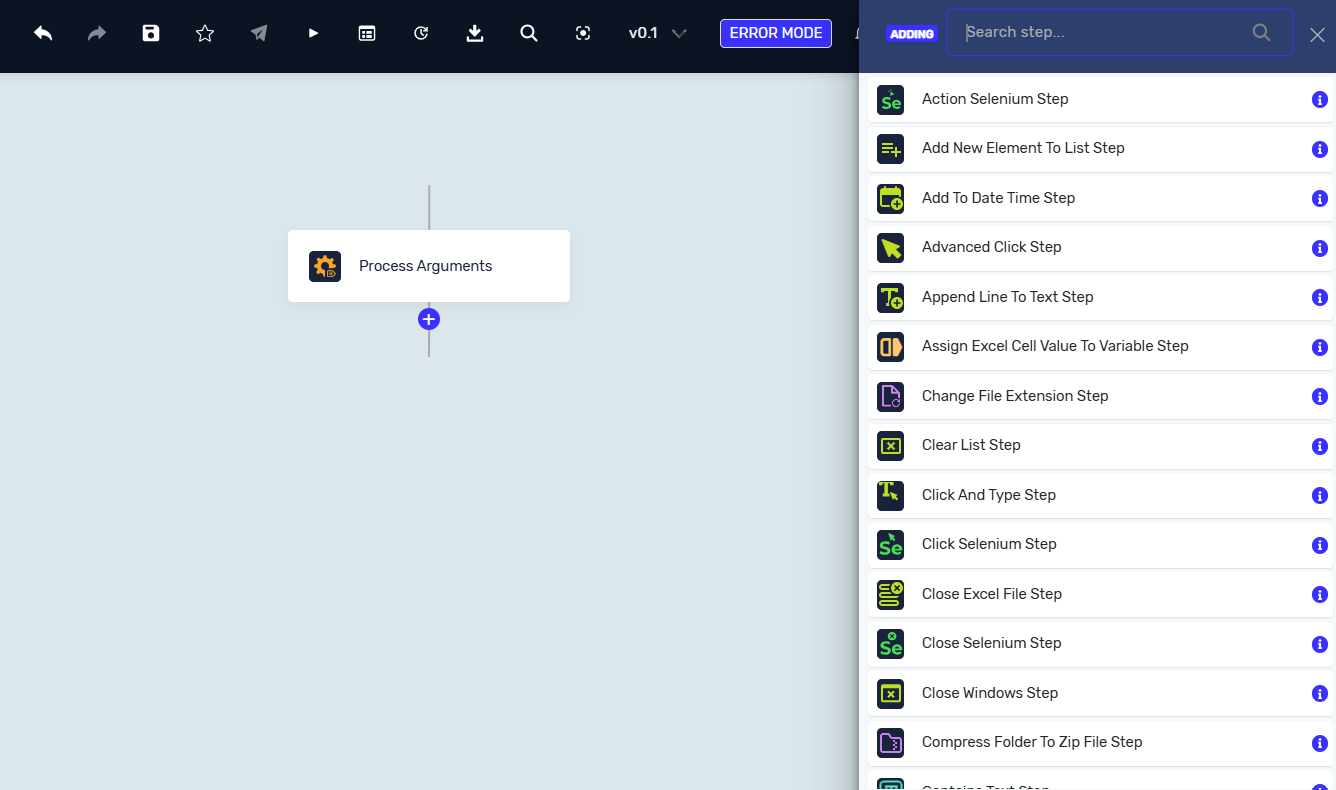
Task: View info for Append Line To Text Step
Action: point(1319,298)
